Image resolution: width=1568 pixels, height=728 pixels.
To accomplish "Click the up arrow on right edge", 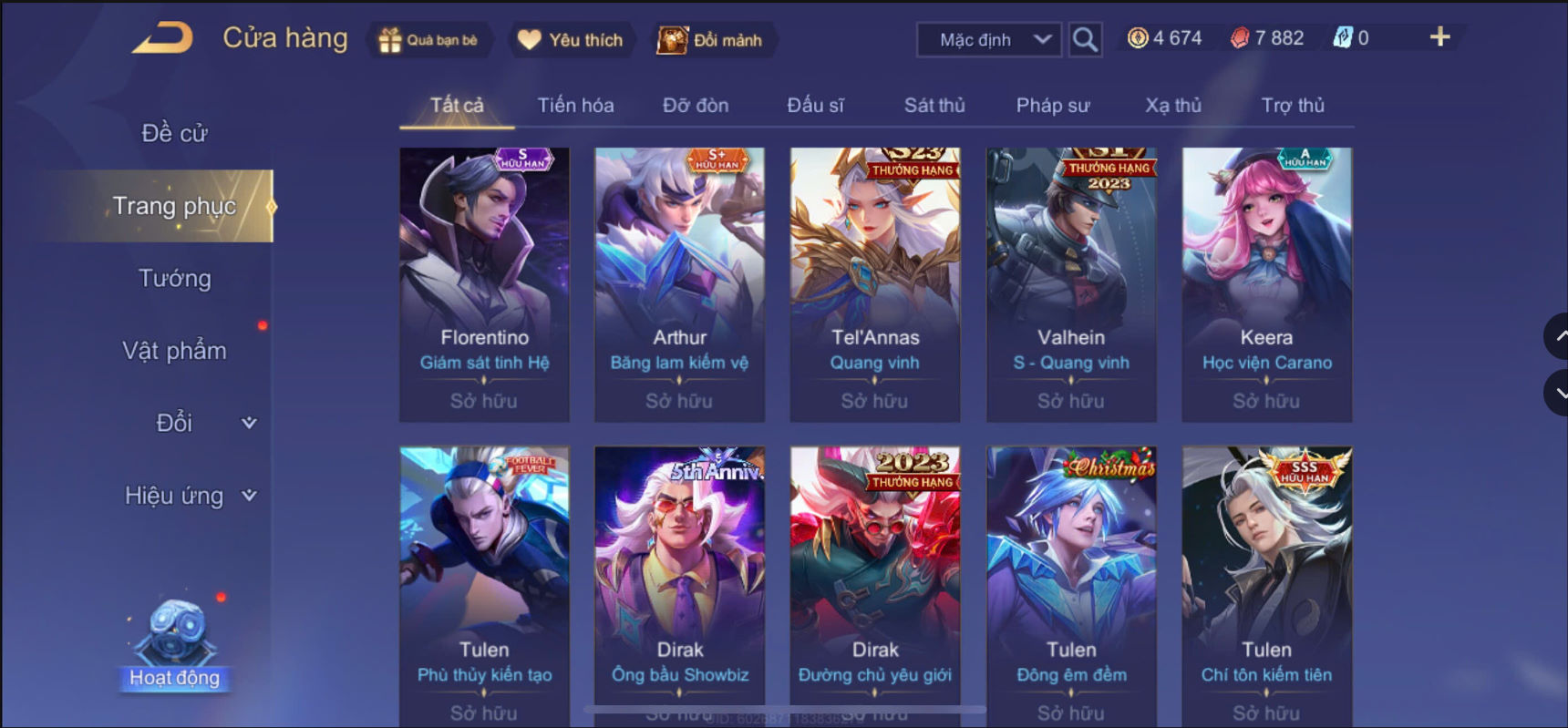I will click(1557, 336).
